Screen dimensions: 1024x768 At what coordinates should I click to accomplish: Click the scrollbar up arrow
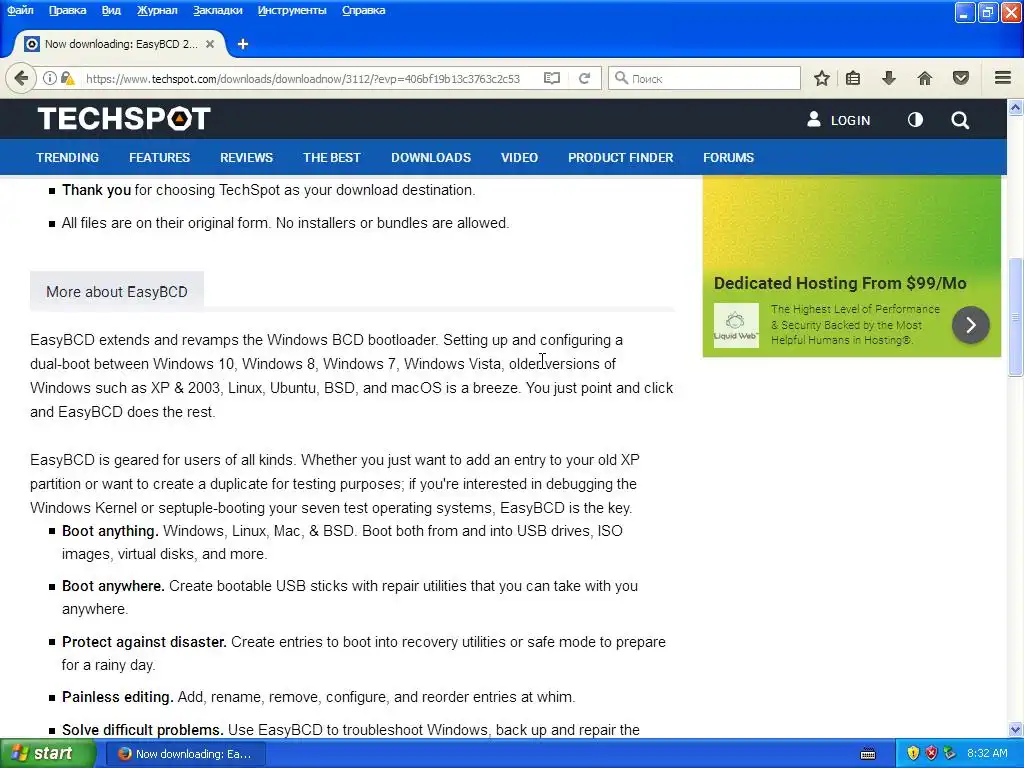(1016, 107)
